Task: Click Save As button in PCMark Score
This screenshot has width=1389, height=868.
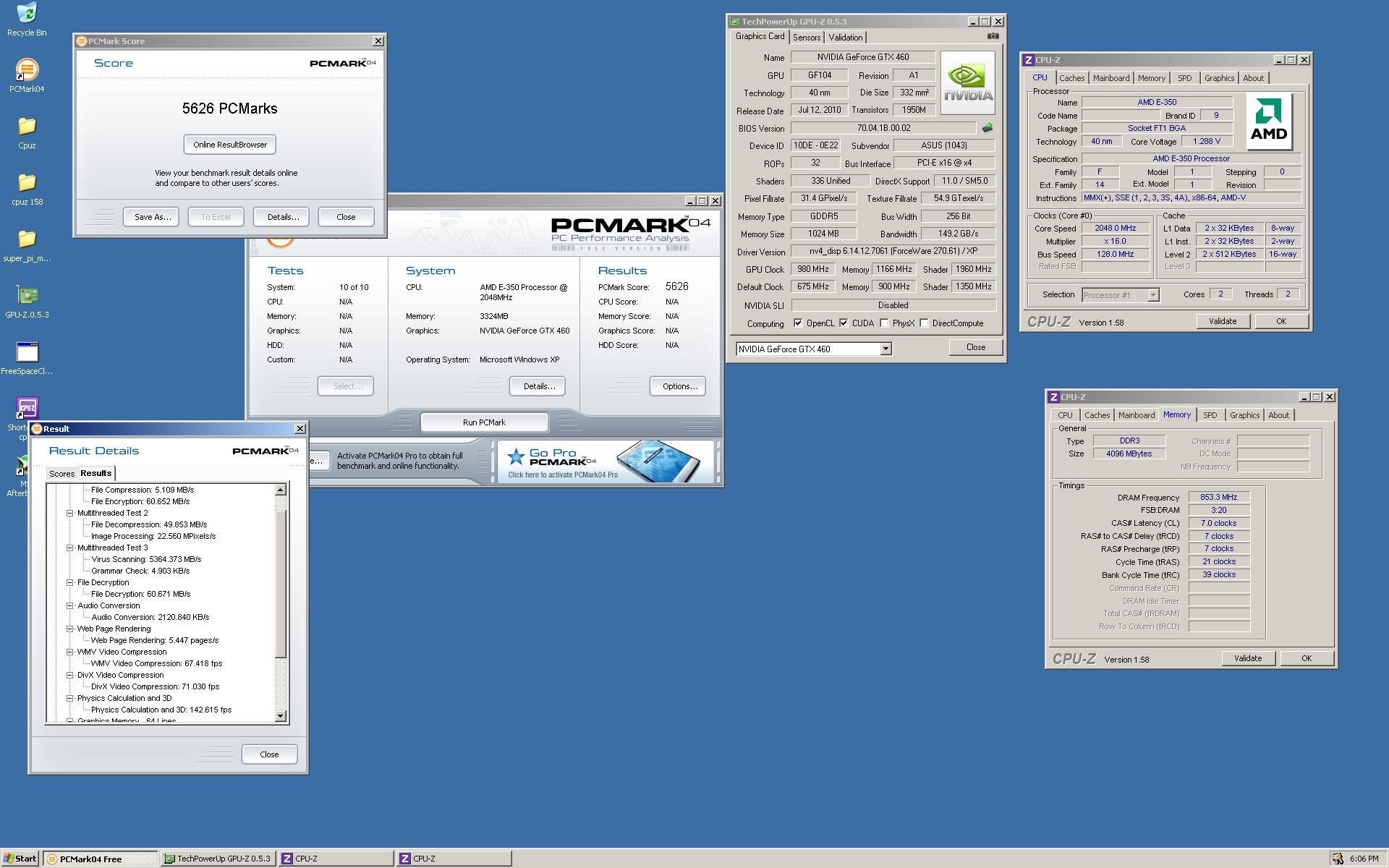Action: click(x=151, y=217)
